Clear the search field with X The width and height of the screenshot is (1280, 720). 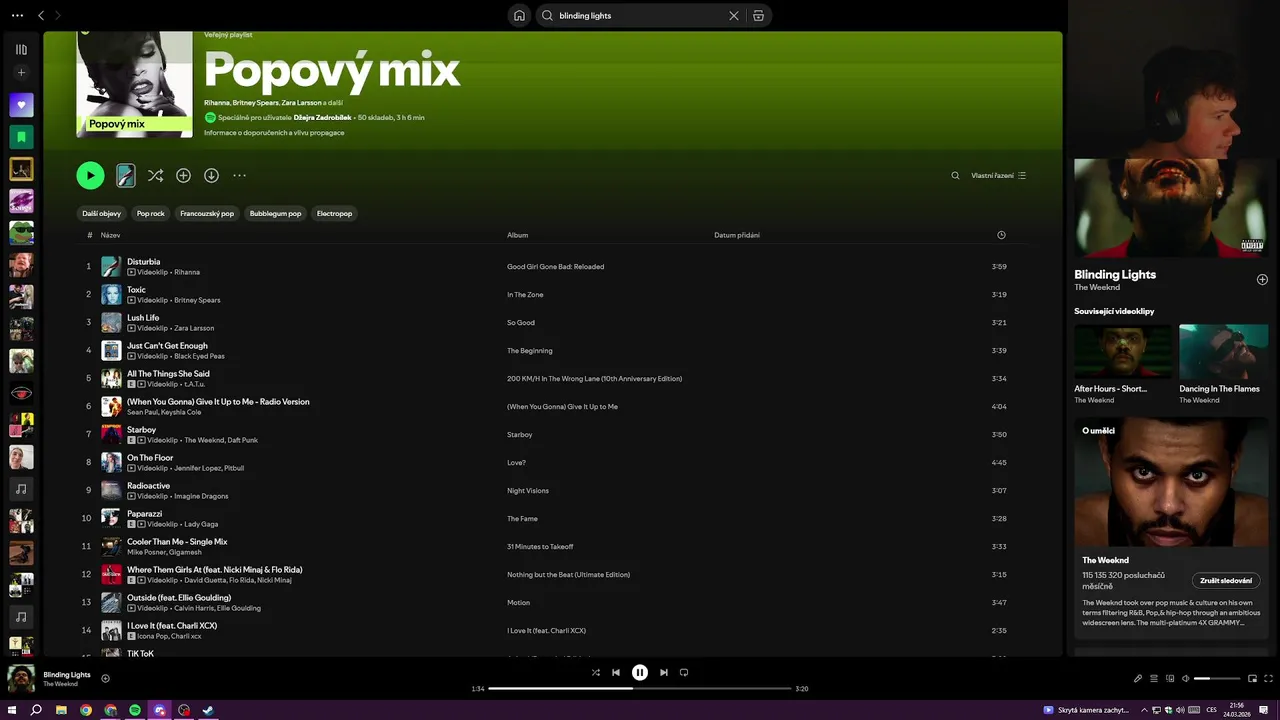[x=733, y=16]
